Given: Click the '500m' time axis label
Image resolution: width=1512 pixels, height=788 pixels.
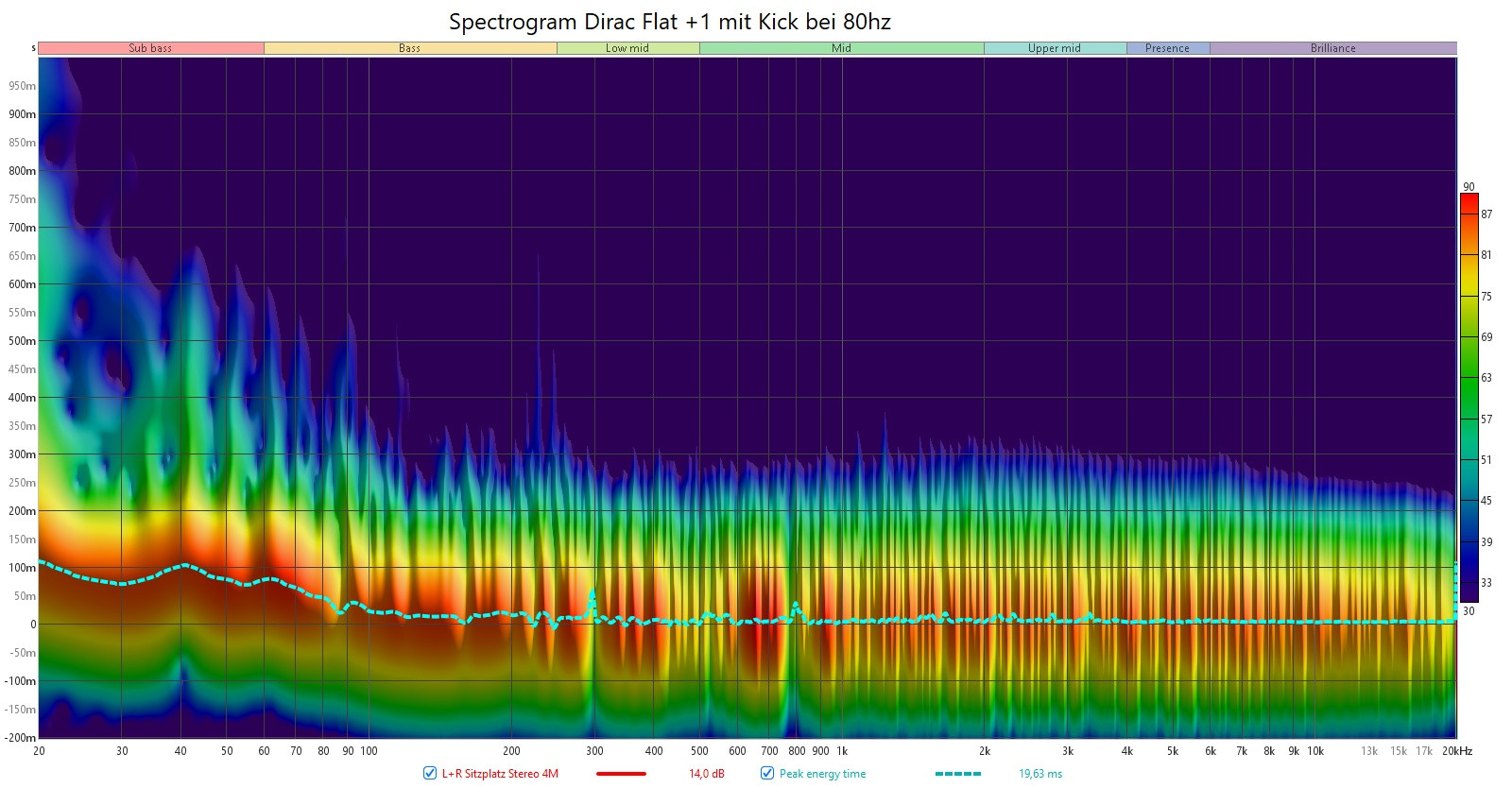Looking at the screenshot, I should 23,341.
